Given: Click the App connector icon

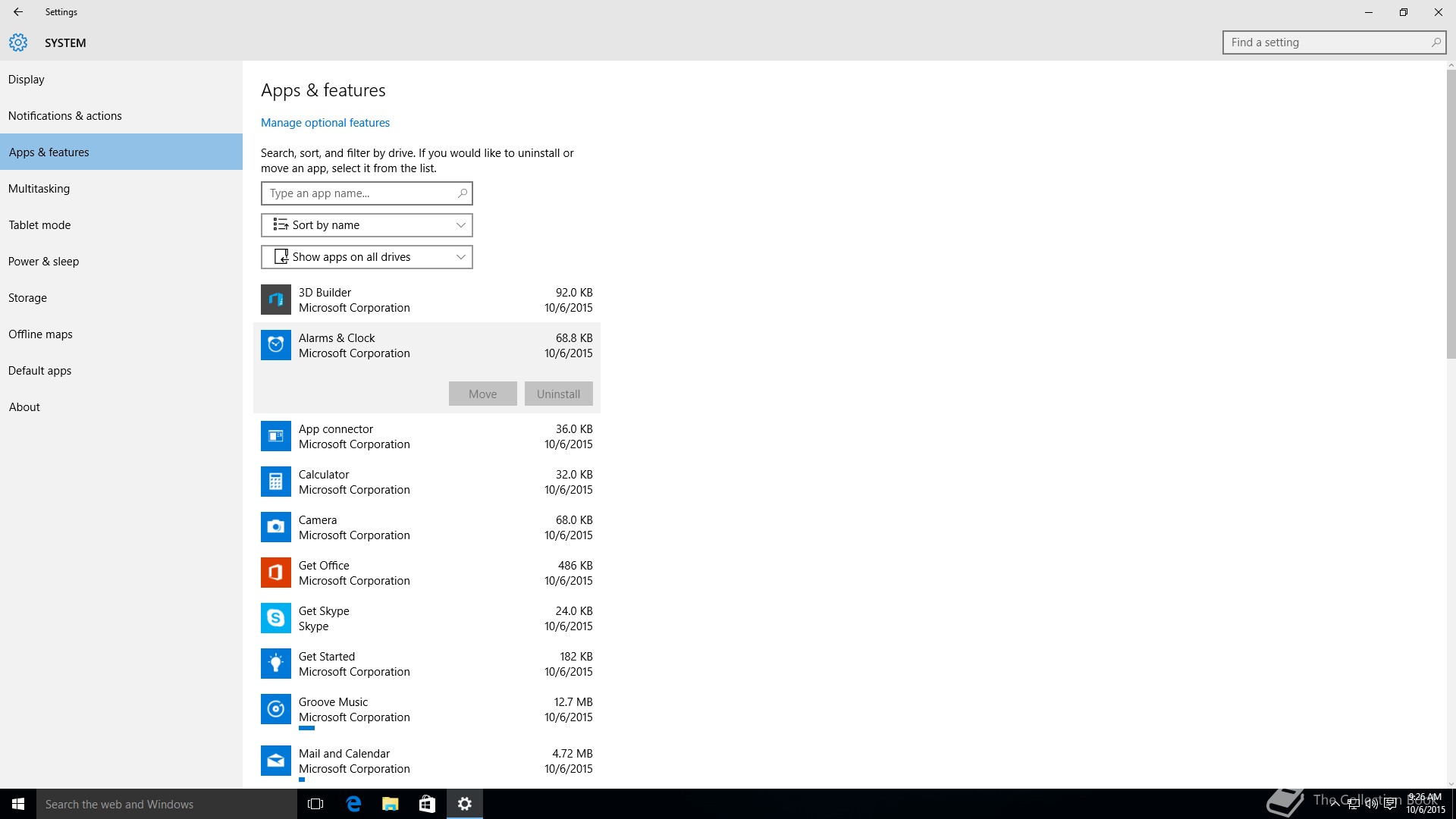Looking at the screenshot, I should pos(276,436).
